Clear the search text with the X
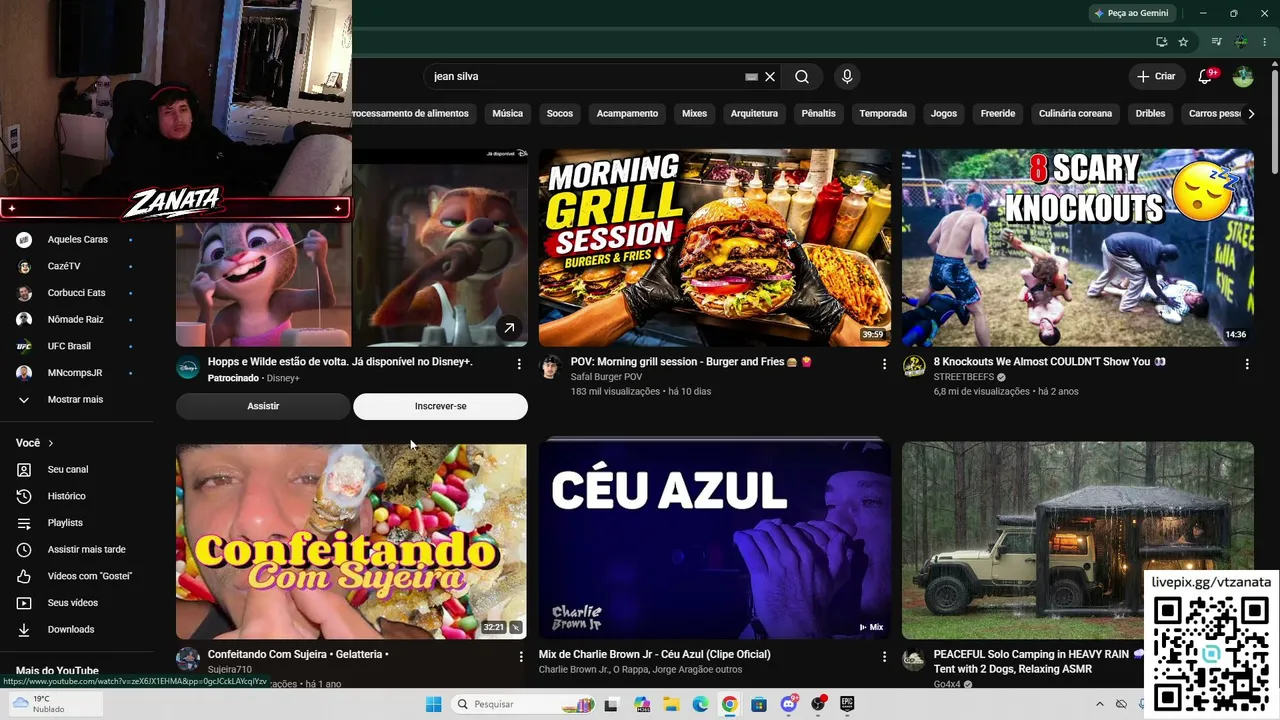 [x=770, y=77]
